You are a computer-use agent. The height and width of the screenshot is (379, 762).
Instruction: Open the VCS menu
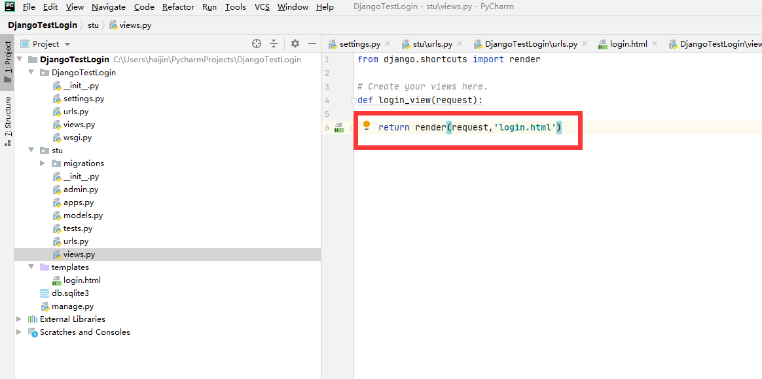pyautogui.click(x=262, y=7)
